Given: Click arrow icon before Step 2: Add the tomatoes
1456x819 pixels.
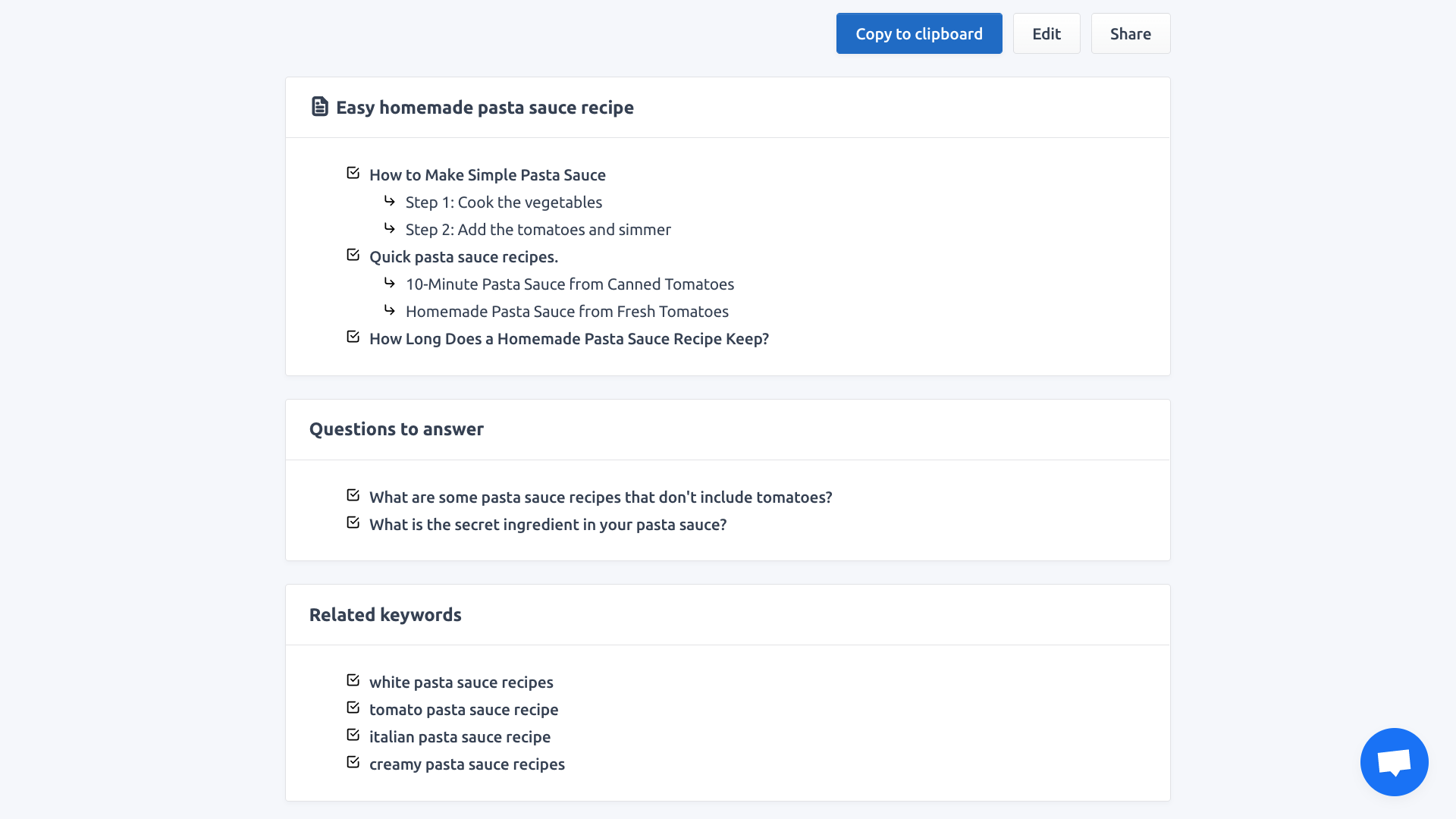Looking at the screenshot, I should point(390,228).
